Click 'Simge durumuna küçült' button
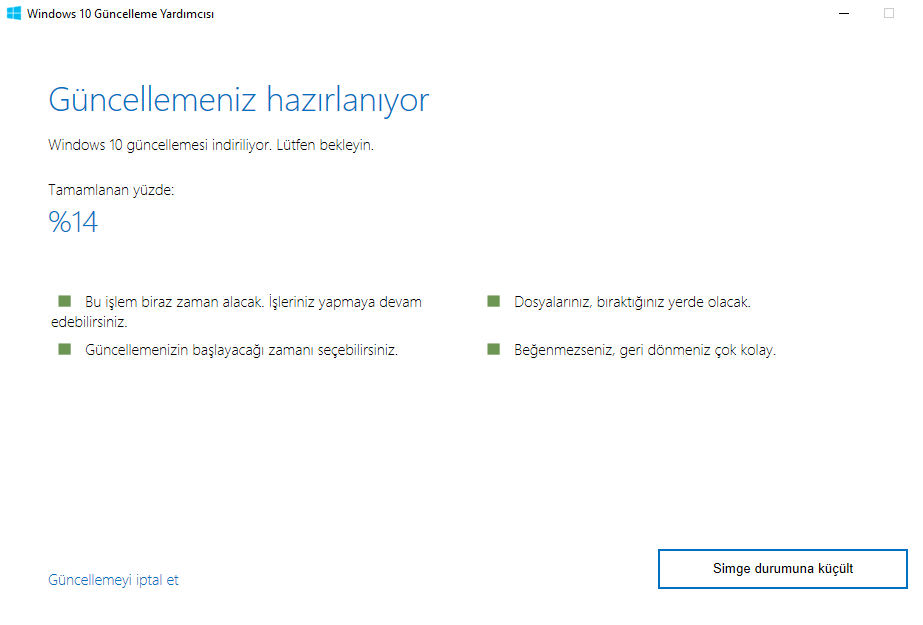 [x=782, y=569]
